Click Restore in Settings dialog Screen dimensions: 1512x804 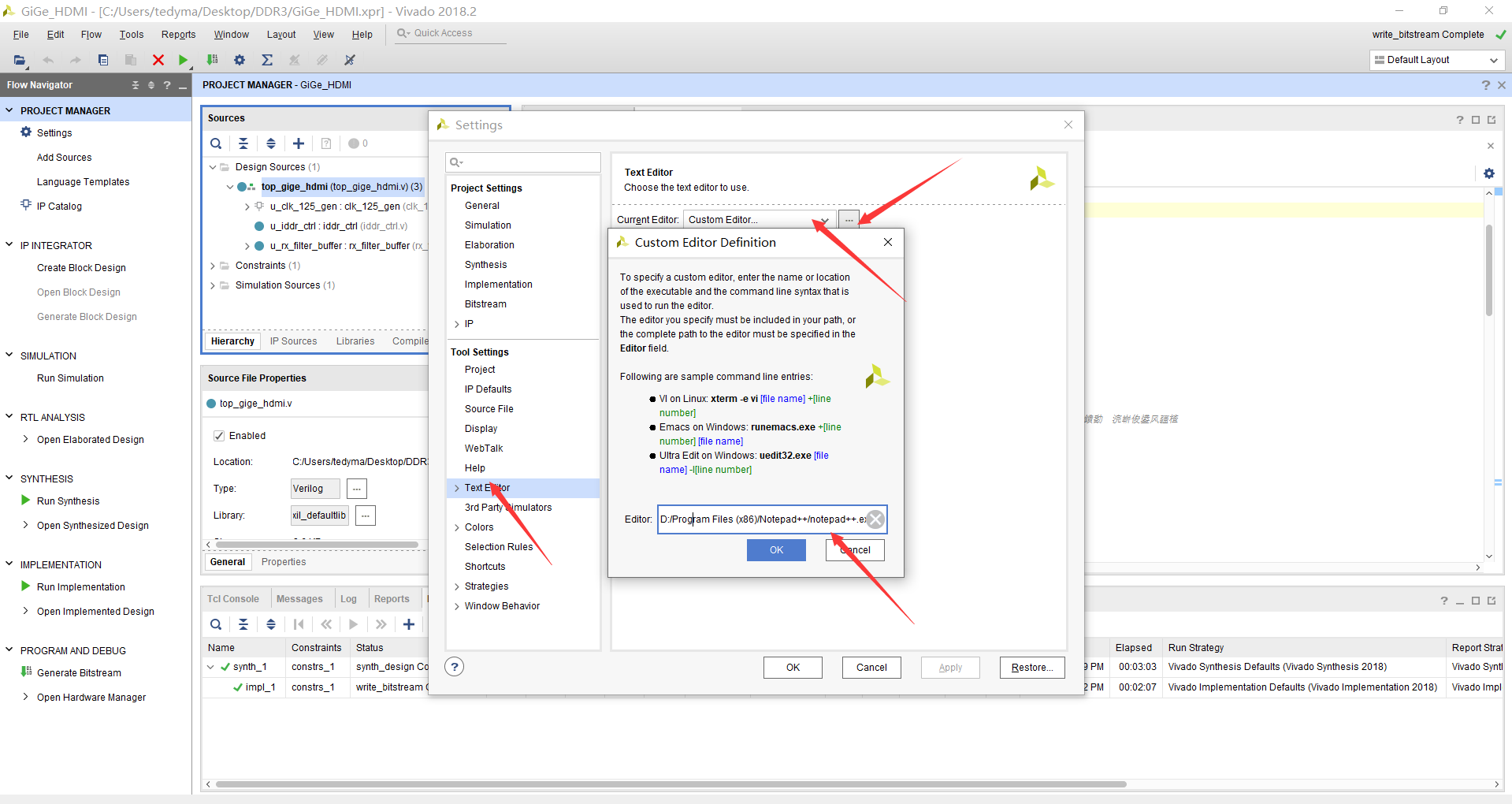tap(1032, 668)
